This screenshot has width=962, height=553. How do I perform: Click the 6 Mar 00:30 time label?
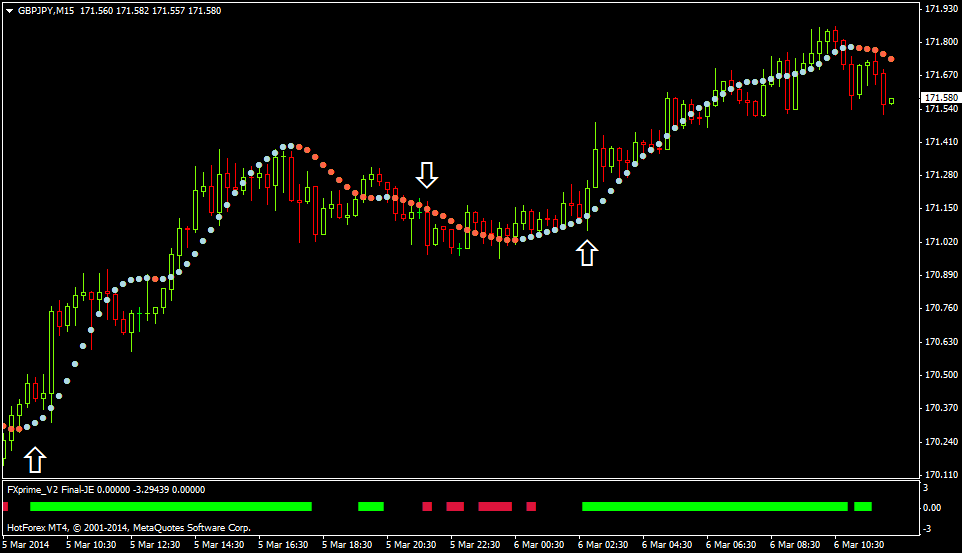pos(539,545)
